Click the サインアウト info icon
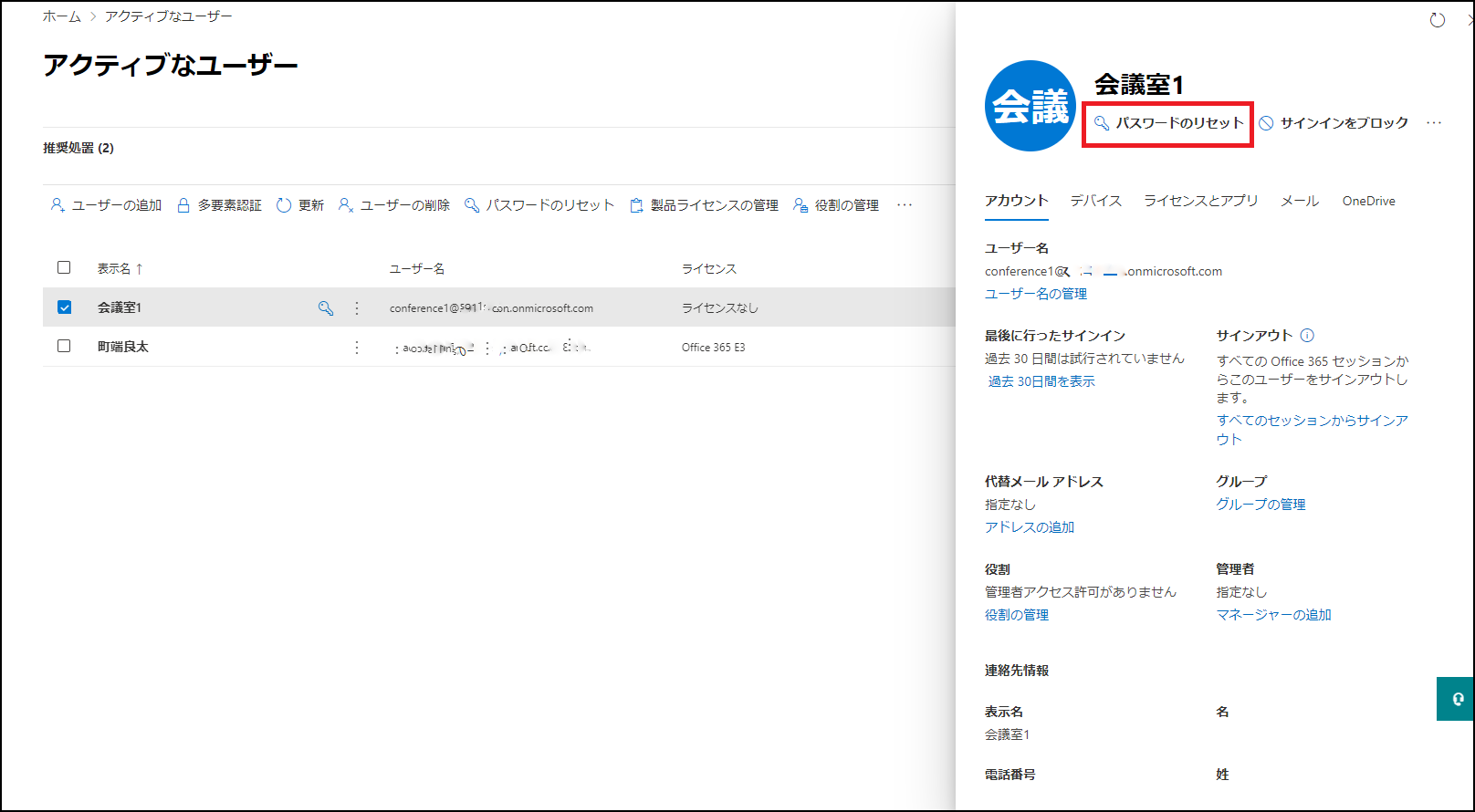1475x812 pixels. [1307, 336]
